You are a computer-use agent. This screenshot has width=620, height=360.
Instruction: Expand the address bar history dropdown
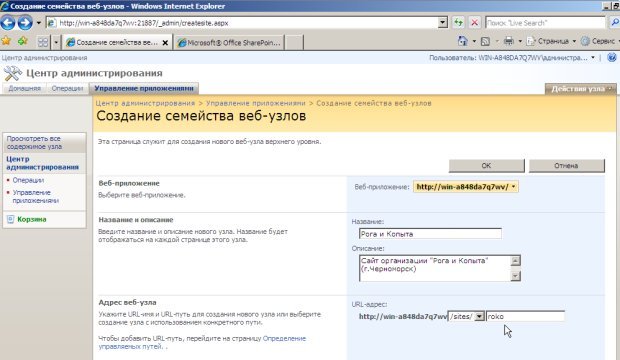[443, 23]
